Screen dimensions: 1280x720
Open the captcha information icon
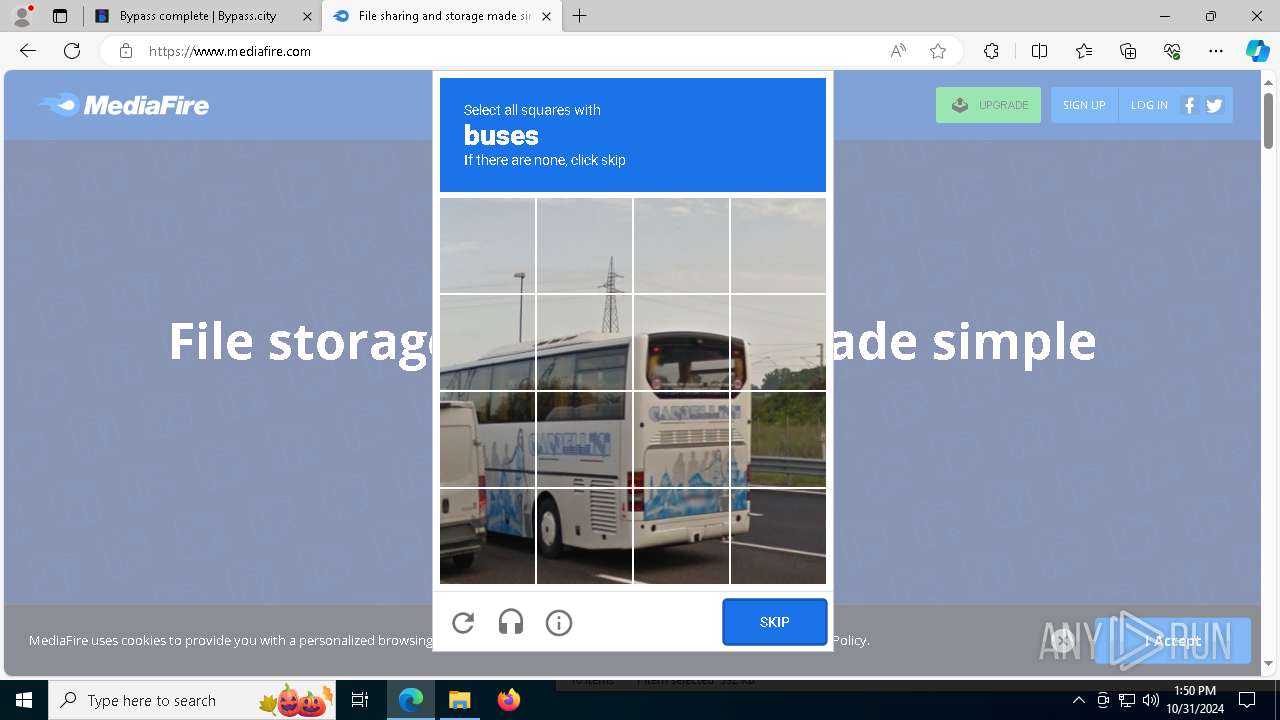tap(559, 623)
